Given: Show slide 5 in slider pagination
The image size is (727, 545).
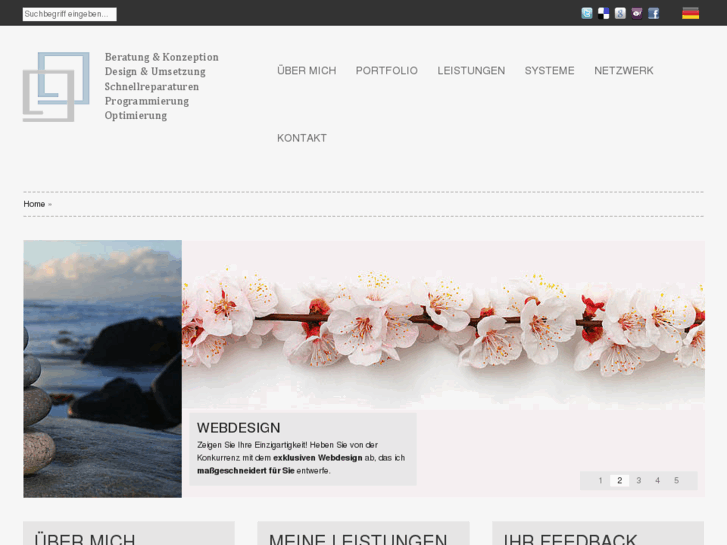Looking at the screenshot, I should tap(676, 481).
